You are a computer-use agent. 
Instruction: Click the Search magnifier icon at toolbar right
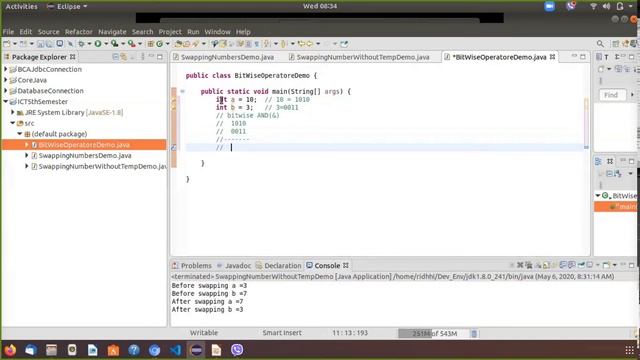tap(600, 44)
